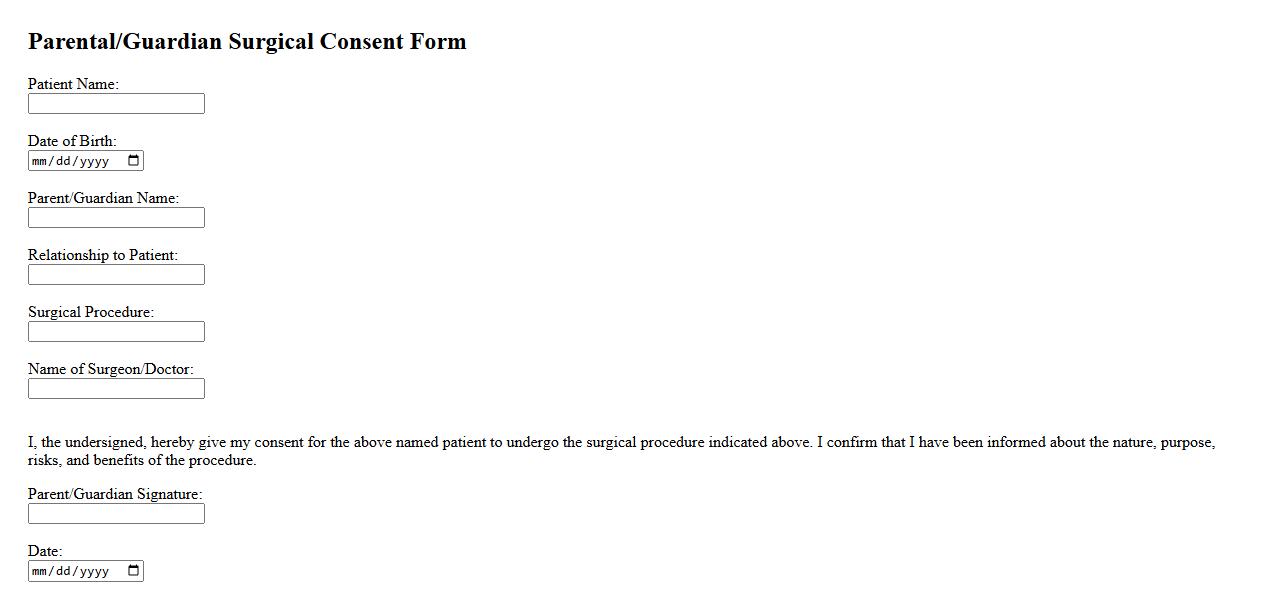Select the month segment in bottom Date field
This screenshot has width=1278, height=601.
[x=40, y=572]
